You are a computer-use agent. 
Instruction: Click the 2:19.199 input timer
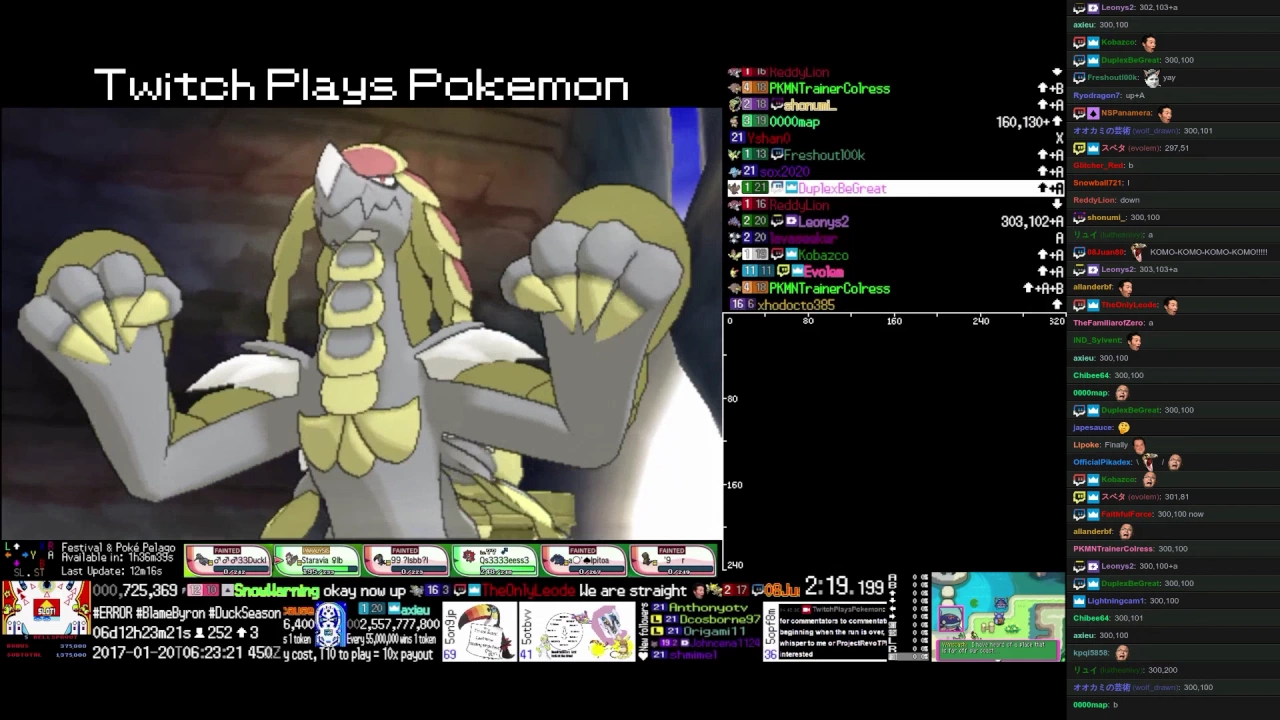pyautogui.click(x=845, y=586)
